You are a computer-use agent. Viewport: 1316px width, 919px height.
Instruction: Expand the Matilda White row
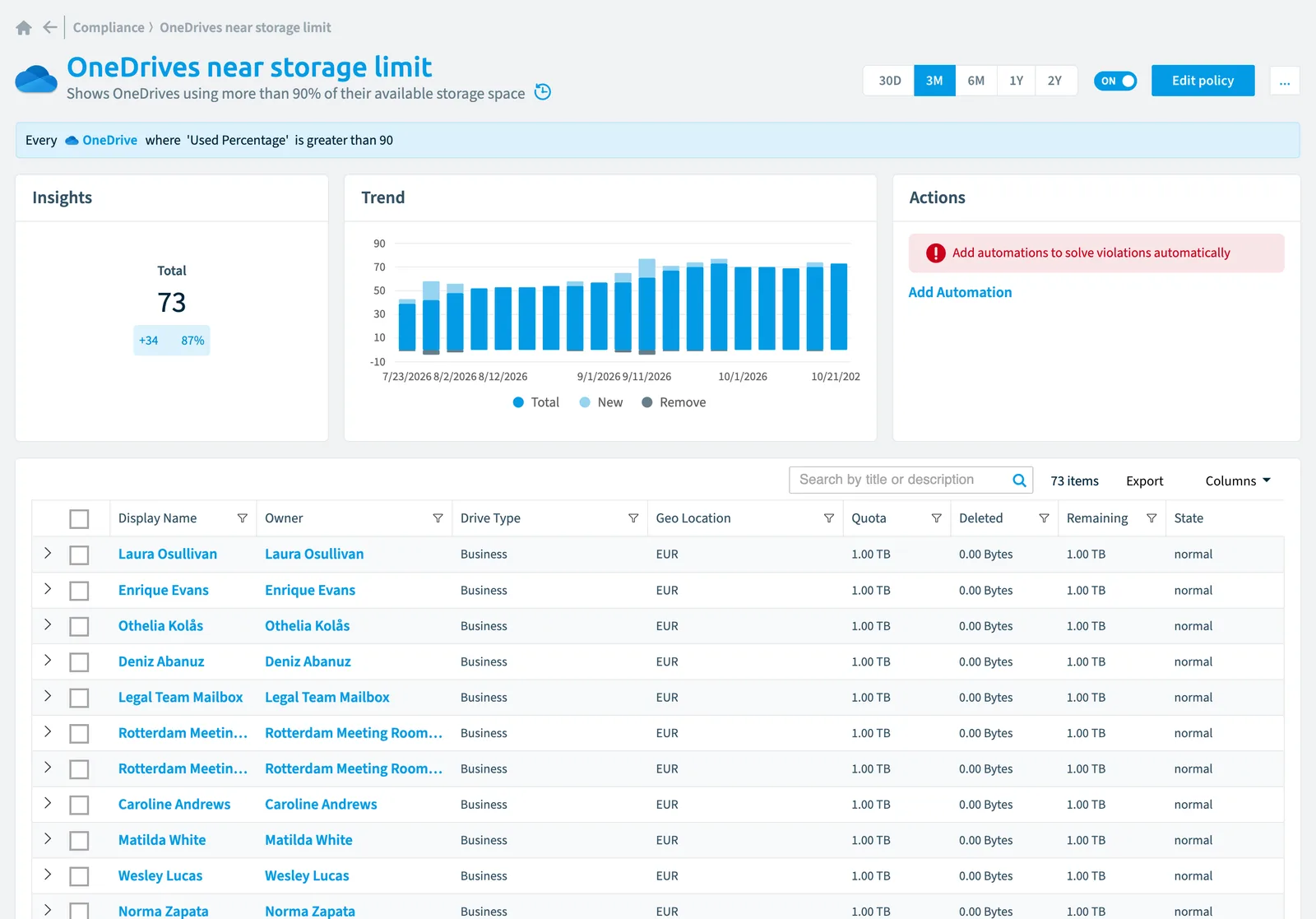[x=48, y=839]
